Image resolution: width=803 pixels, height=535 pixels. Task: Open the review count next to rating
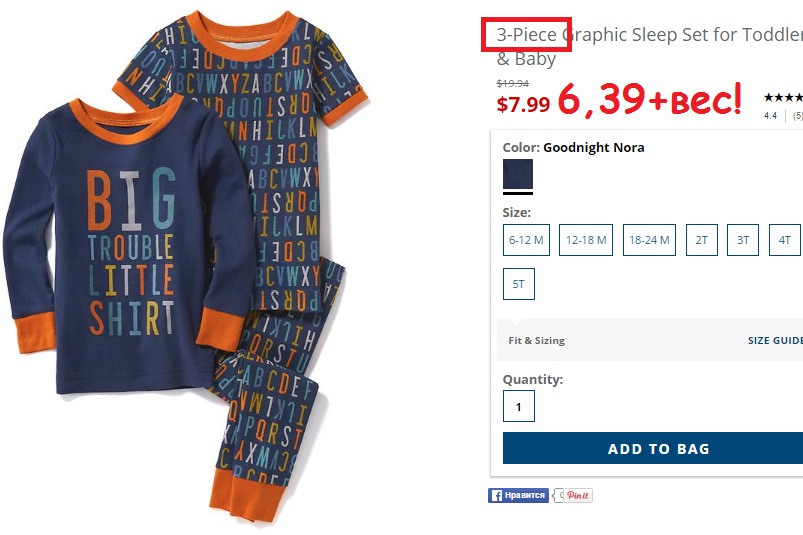pos(798,116)
